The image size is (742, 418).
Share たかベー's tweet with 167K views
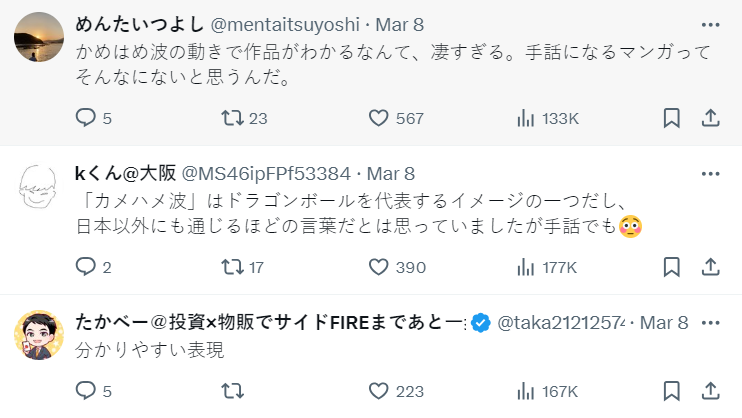(x=711, y=391)
